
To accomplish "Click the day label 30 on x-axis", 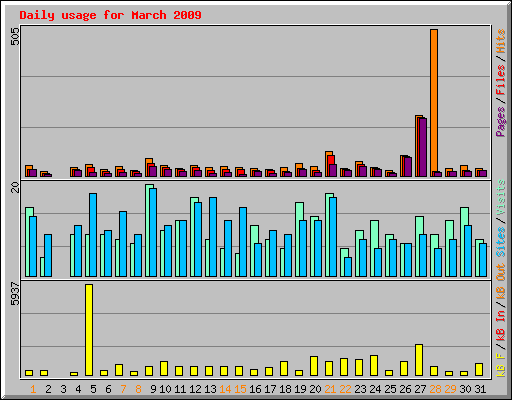I will 465,389.
